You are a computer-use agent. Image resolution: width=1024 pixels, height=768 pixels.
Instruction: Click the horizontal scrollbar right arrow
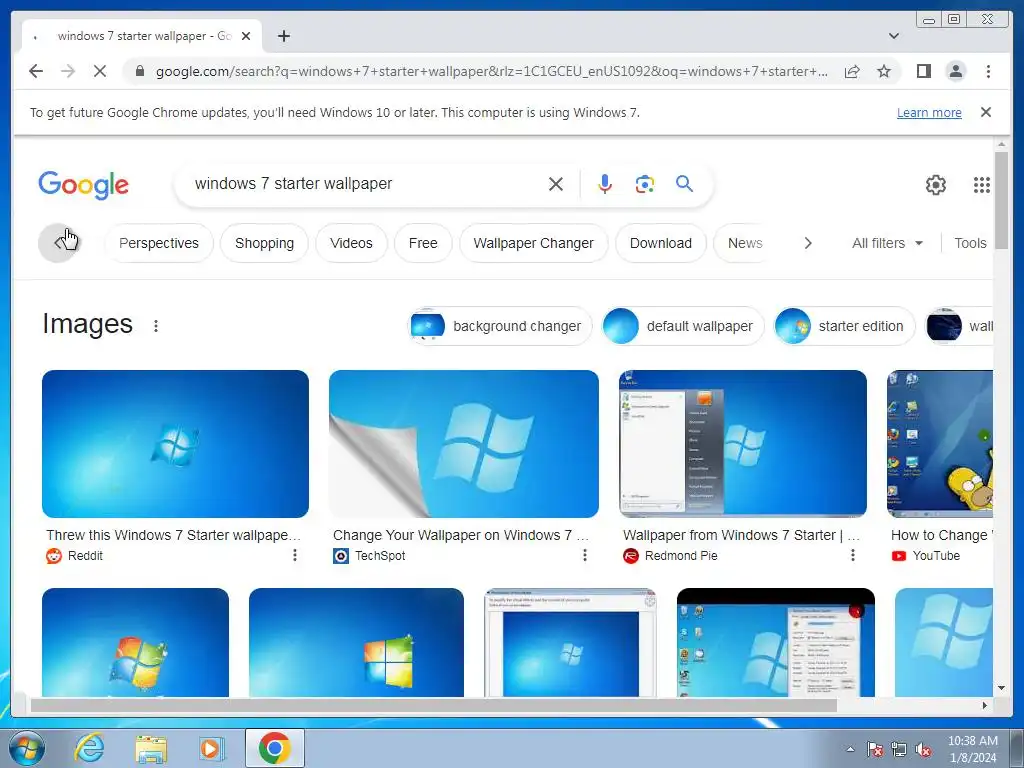(985, 705)
